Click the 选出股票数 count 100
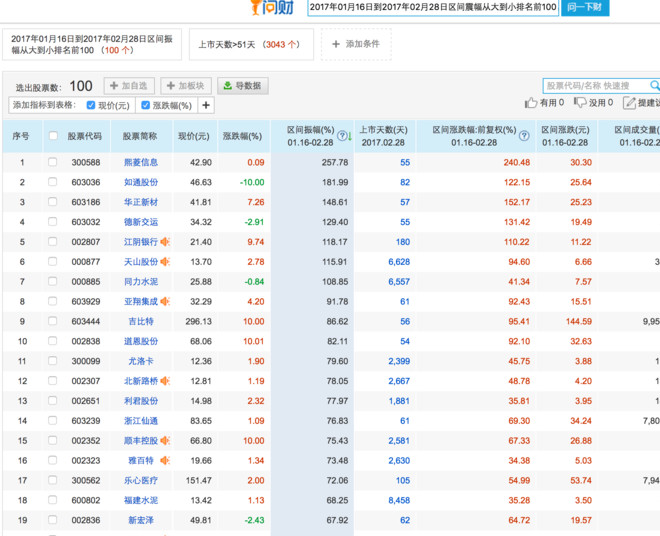The width and height of the screenshot is (660, 536). click(x=81, y=86)
